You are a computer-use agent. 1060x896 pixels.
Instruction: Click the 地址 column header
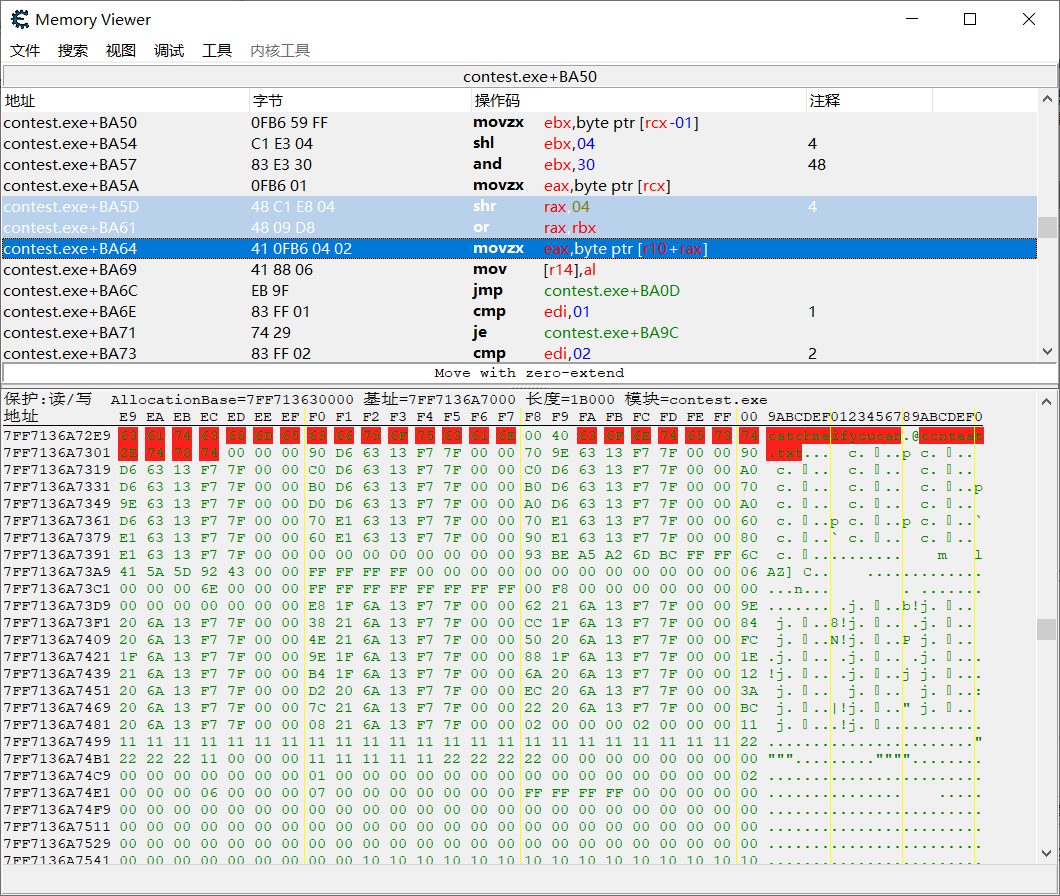pos(126,101)
